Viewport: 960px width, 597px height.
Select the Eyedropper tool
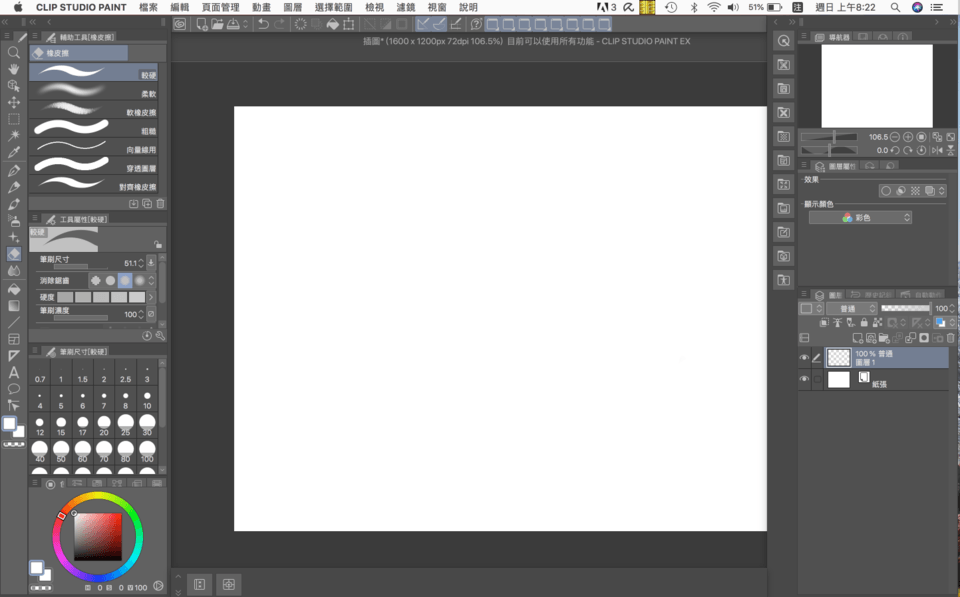(x=14, y=153)
